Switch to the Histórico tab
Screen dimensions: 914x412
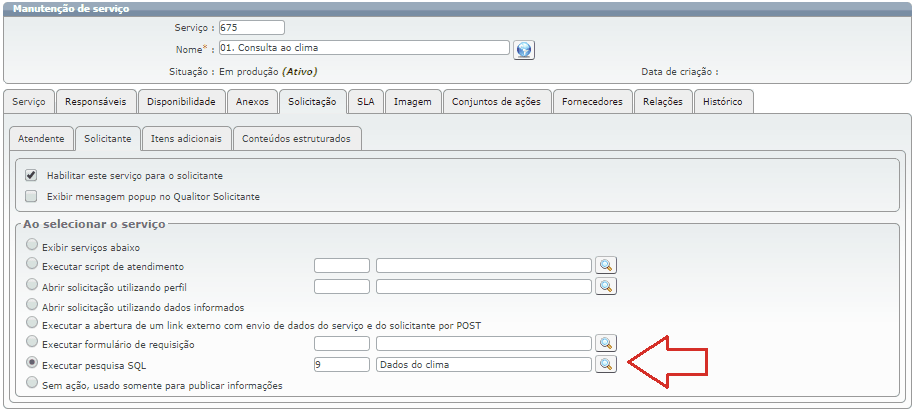click(x=722, y=101)
